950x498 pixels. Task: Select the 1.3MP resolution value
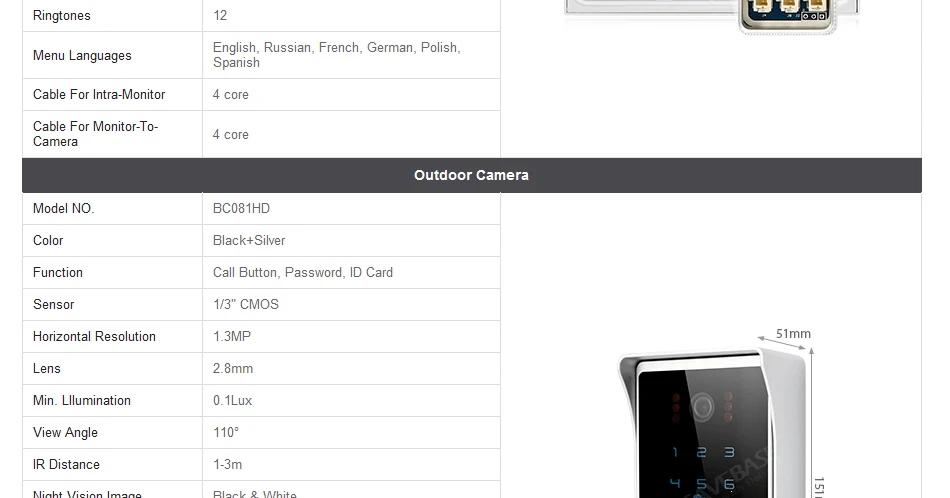tap(231, 337)
